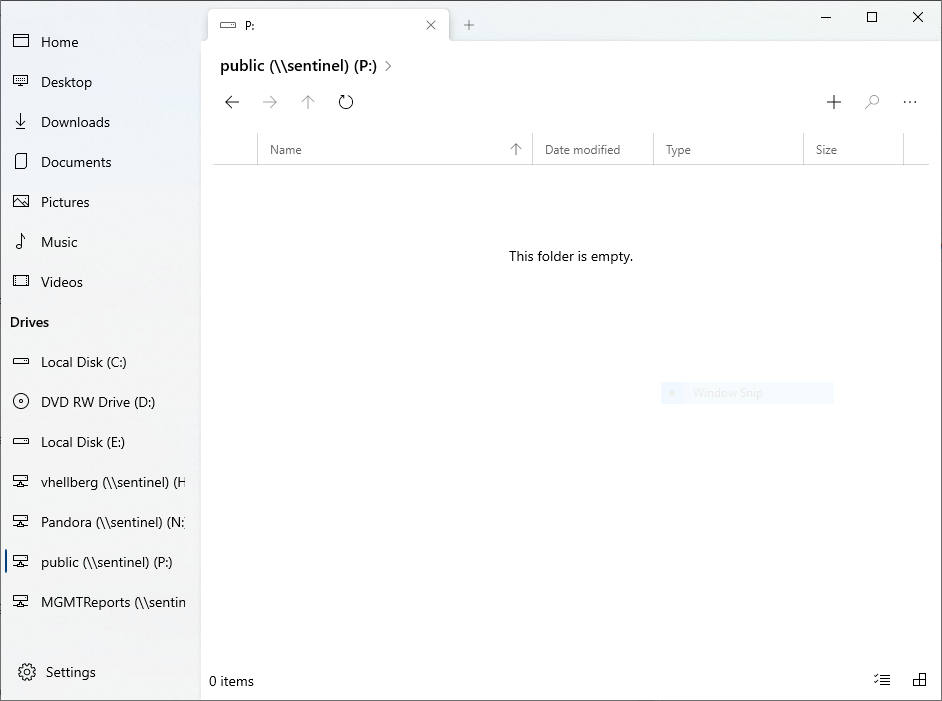Go forward using the right arrow
This screenshot has height=701, width=942.
click(x=270, y=102)
